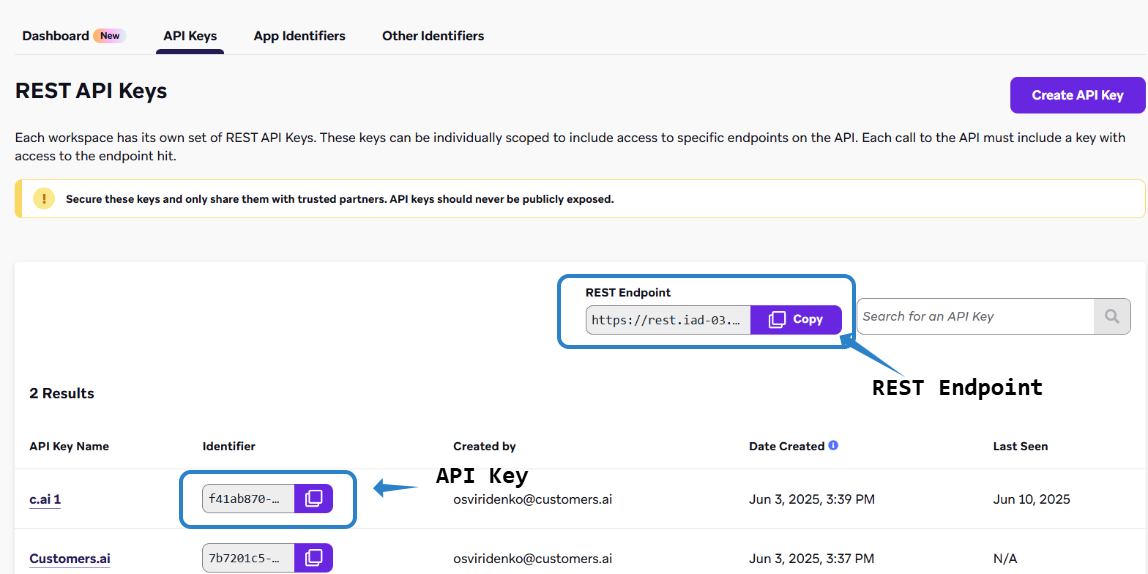Select the API Keys tab
This screenshot has width=1148, height=574.
pos(190,35)
